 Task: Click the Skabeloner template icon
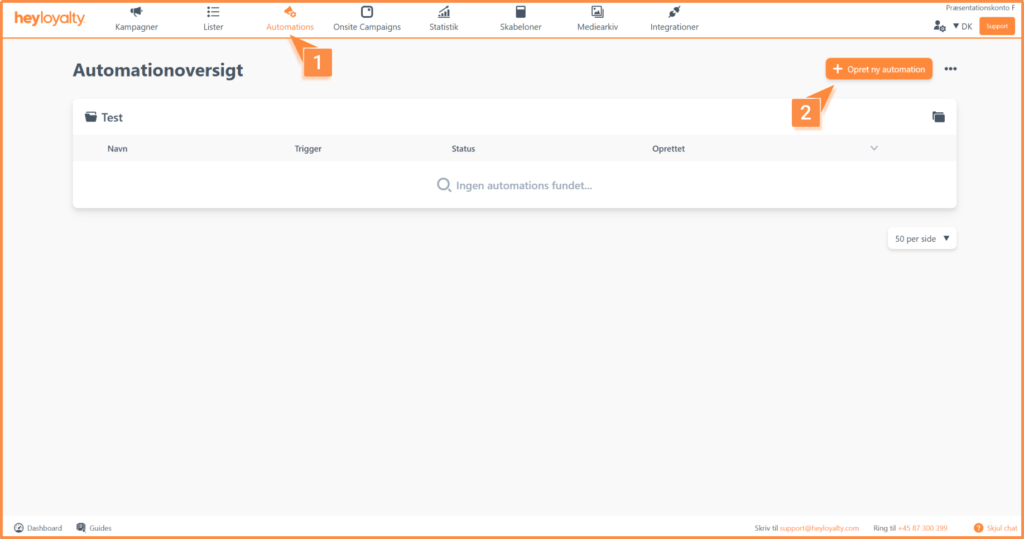coord(520,12)
